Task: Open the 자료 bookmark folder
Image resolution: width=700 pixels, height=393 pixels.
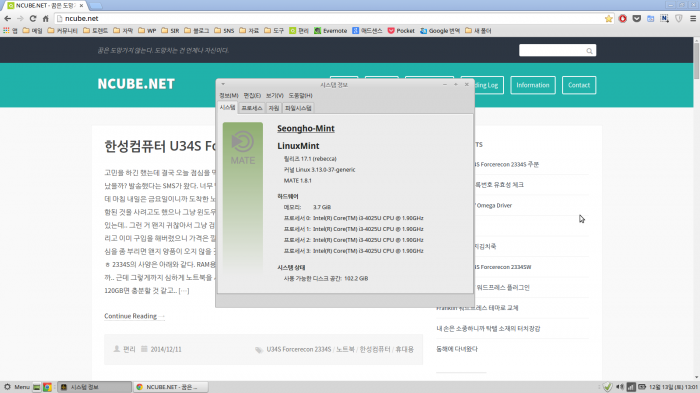Action: (x=249, y=31)
